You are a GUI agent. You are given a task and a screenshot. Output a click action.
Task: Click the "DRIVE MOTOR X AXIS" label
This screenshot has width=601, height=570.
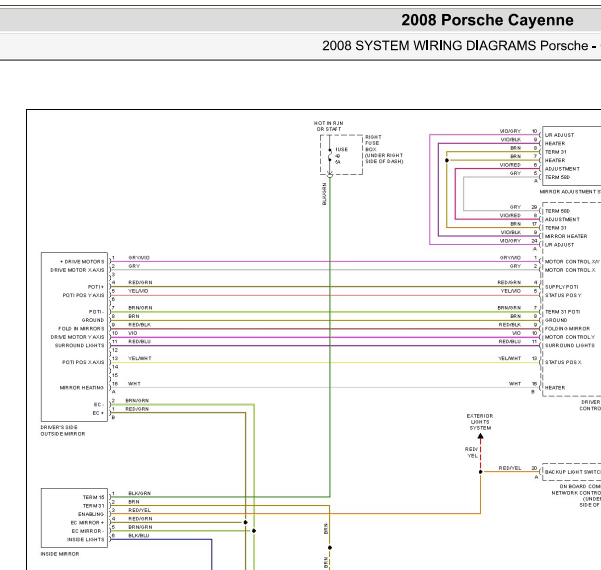click(77, 270)
